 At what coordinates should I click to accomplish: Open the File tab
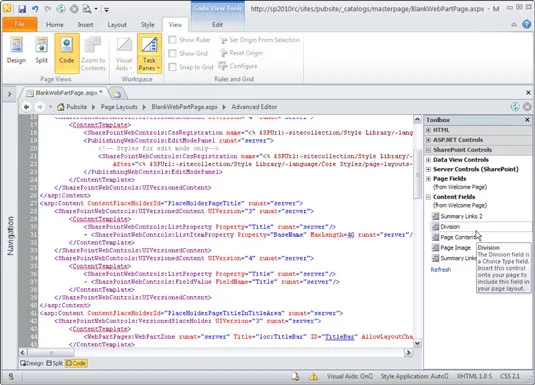tap(19, 24)
